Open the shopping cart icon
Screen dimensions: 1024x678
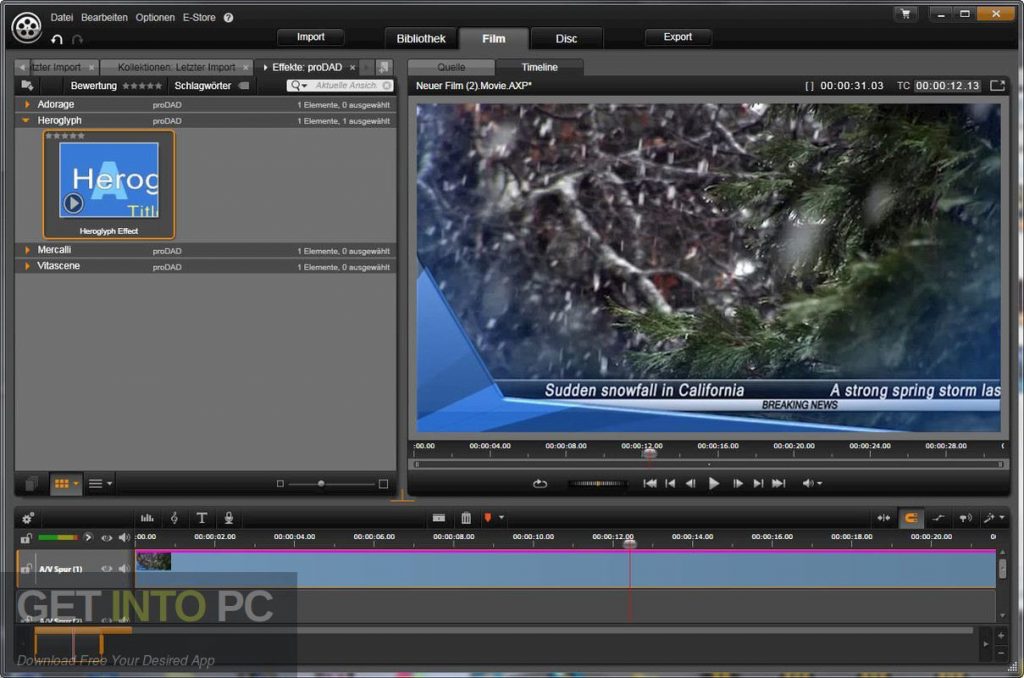click(x=905, y=14)
